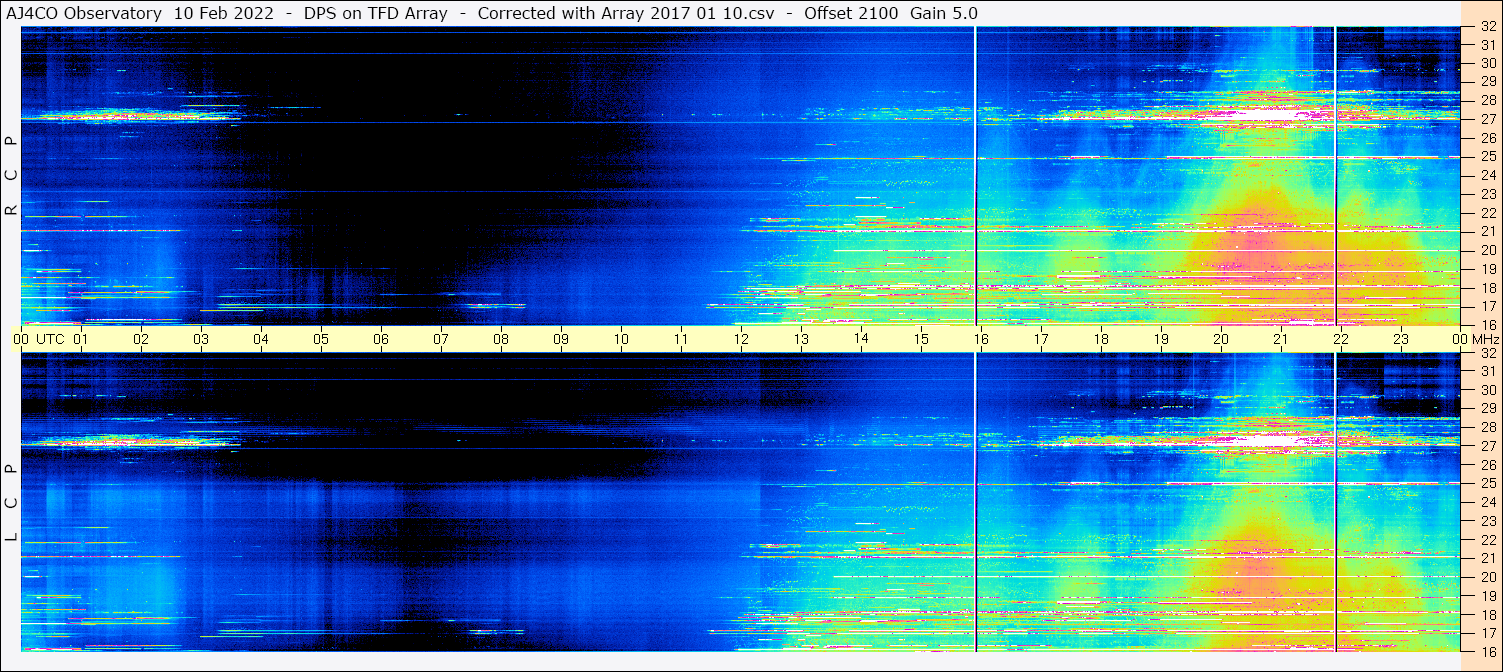Select hour label 10 on time axis
This screenshot has height=672, width=1503.
coord(621,339)
